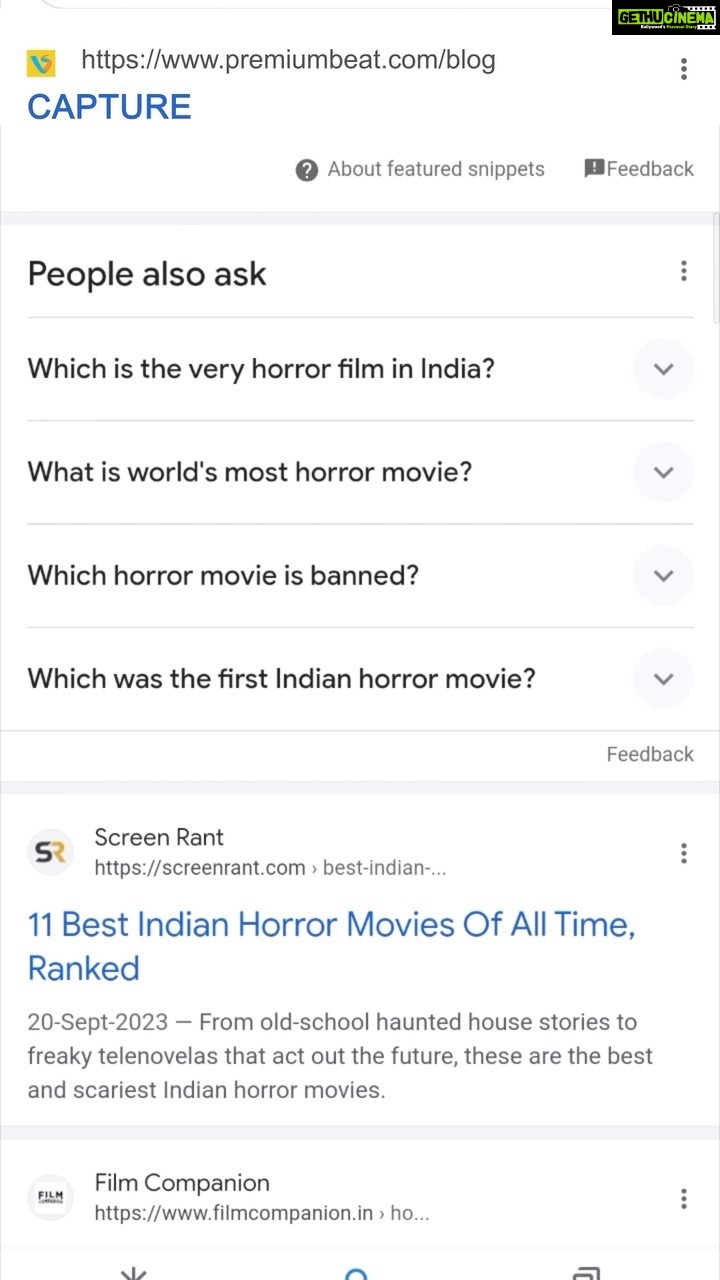Open the Screen Rant result three-dot menu
Viewport: 720px width, 1280px height.
coord(684,853)
